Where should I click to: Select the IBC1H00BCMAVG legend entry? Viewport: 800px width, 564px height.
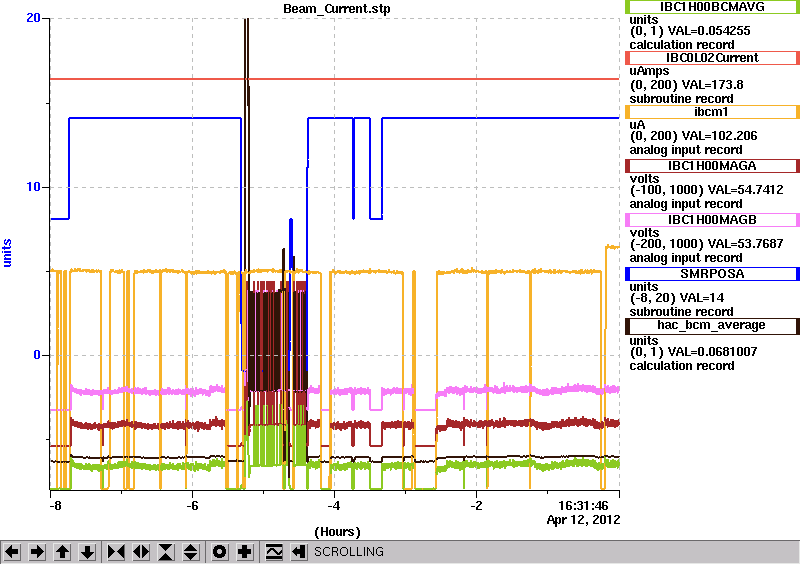point(712,7)
